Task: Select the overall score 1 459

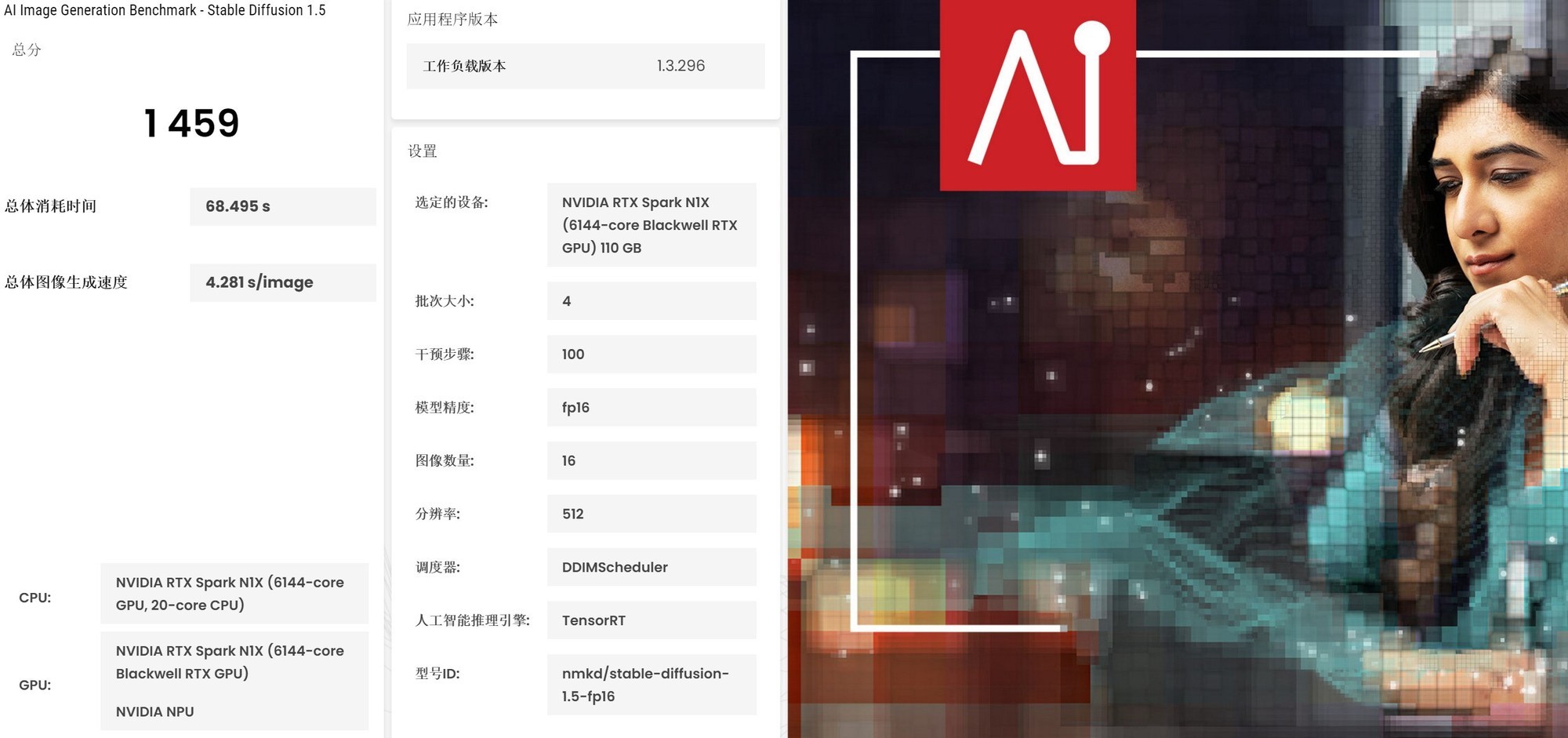Action: pyautogui.click(x=192, y=123)
